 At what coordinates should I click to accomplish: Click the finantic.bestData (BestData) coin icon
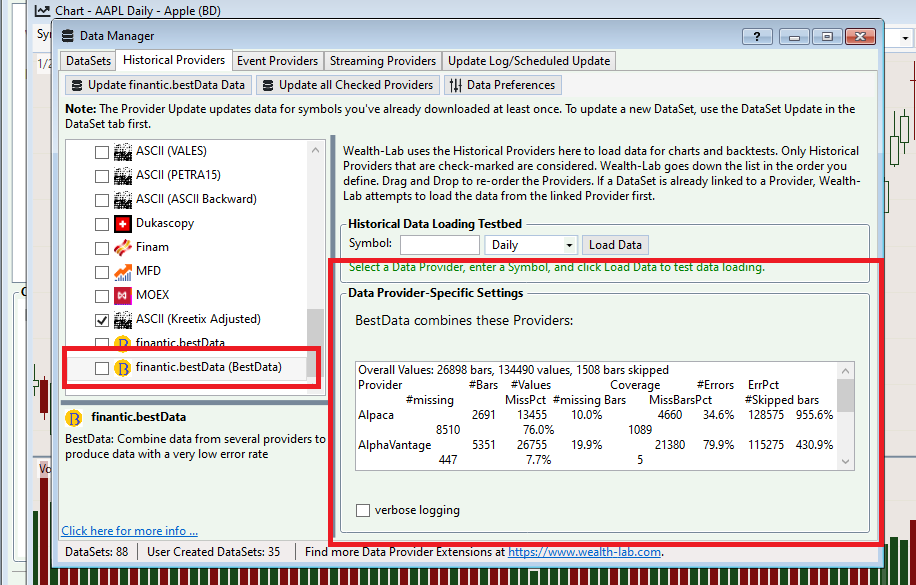pos(123,368)
